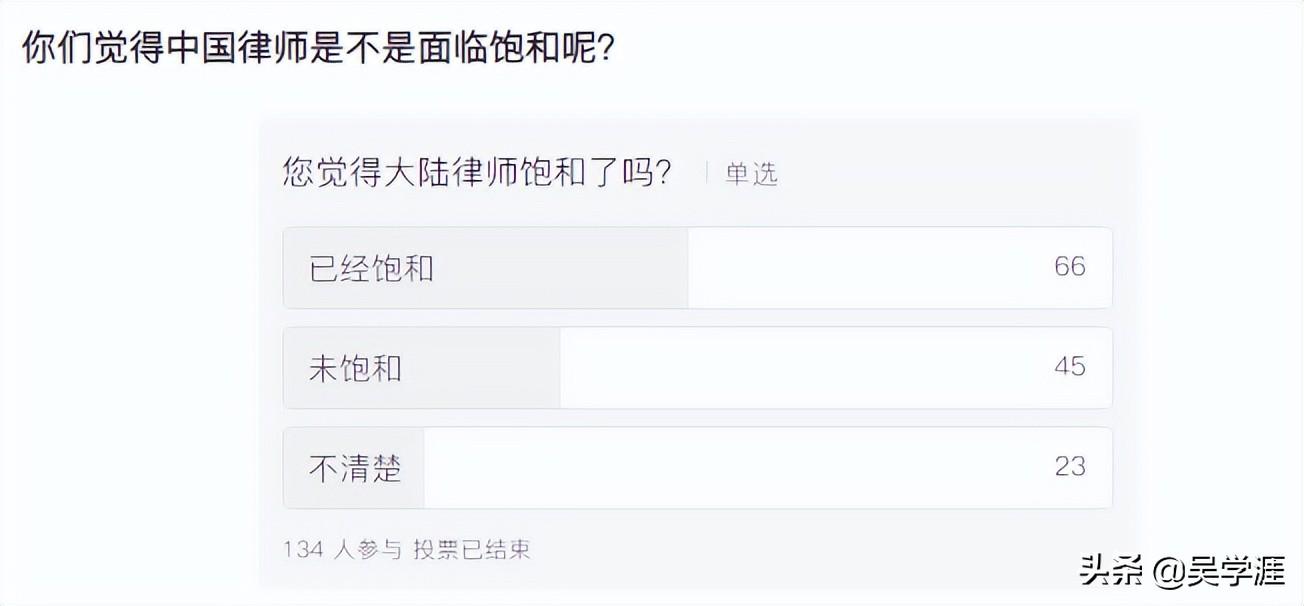
Task: Click the vote count 66
Action: (1069, 267)
